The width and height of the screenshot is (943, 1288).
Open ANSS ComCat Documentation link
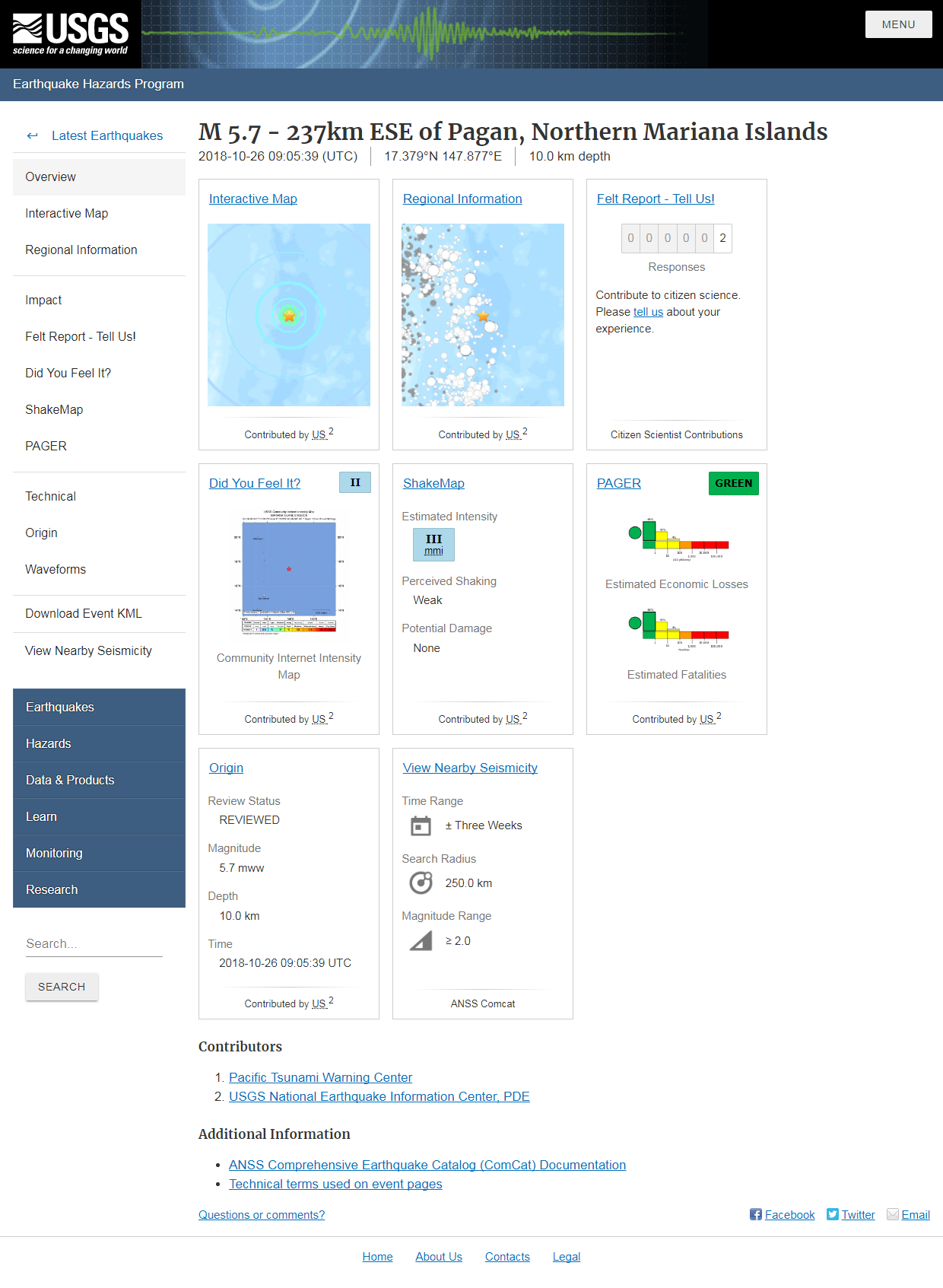[x=427, y=1165]
